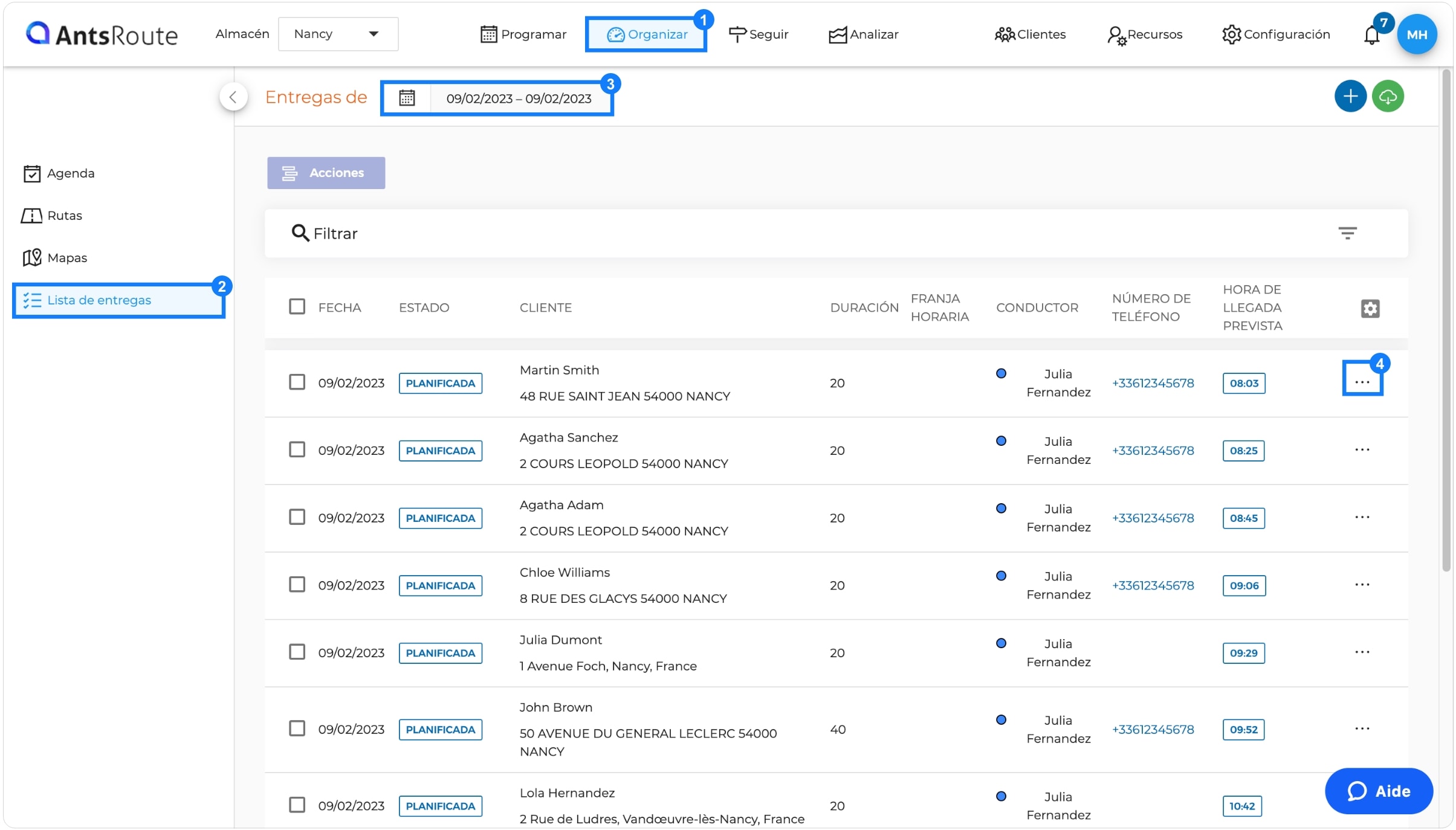
Task: Click the calendar icon in date range
Action: pos(407,98)
